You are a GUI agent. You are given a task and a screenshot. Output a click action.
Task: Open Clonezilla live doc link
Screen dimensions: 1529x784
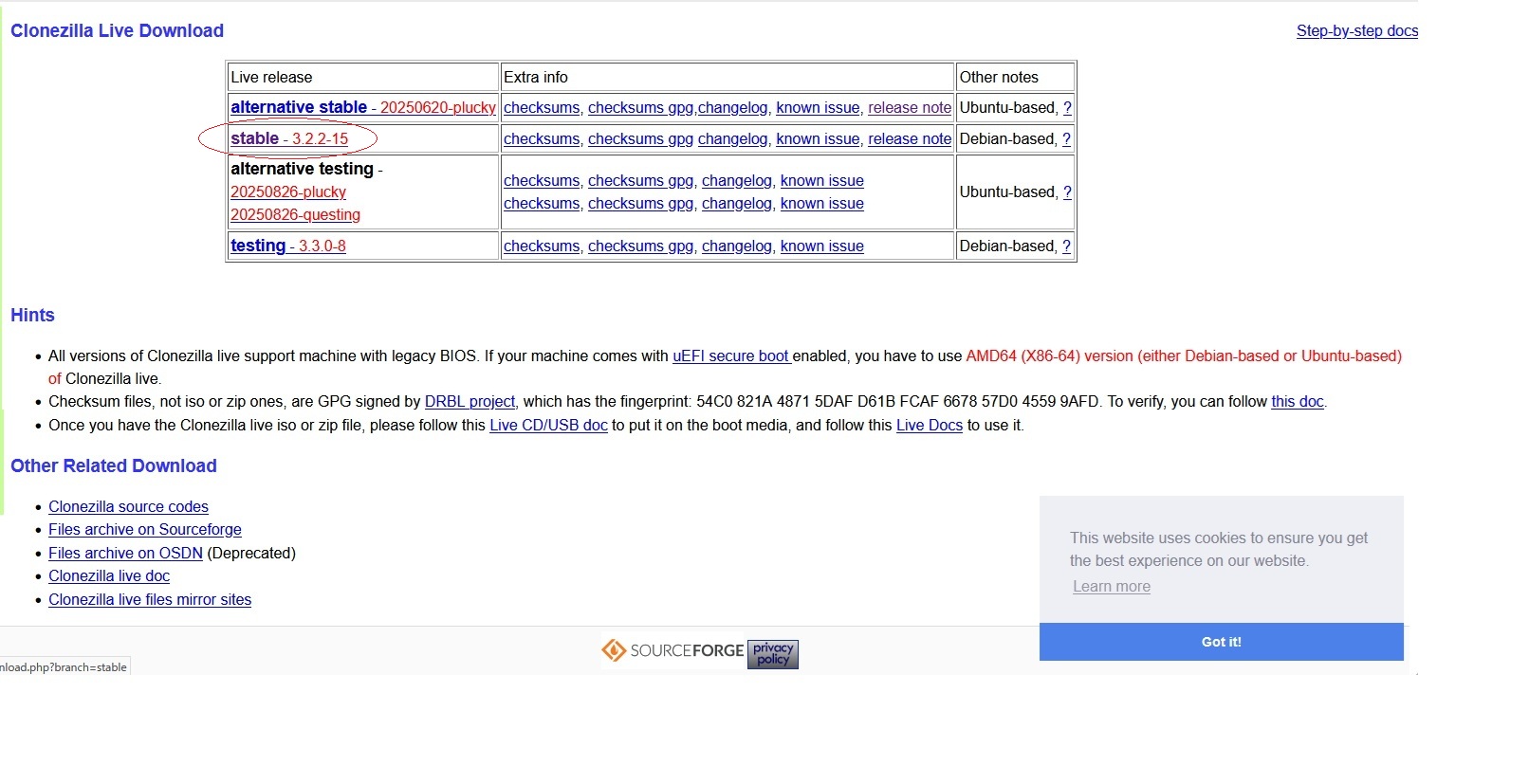coord(109,576)
